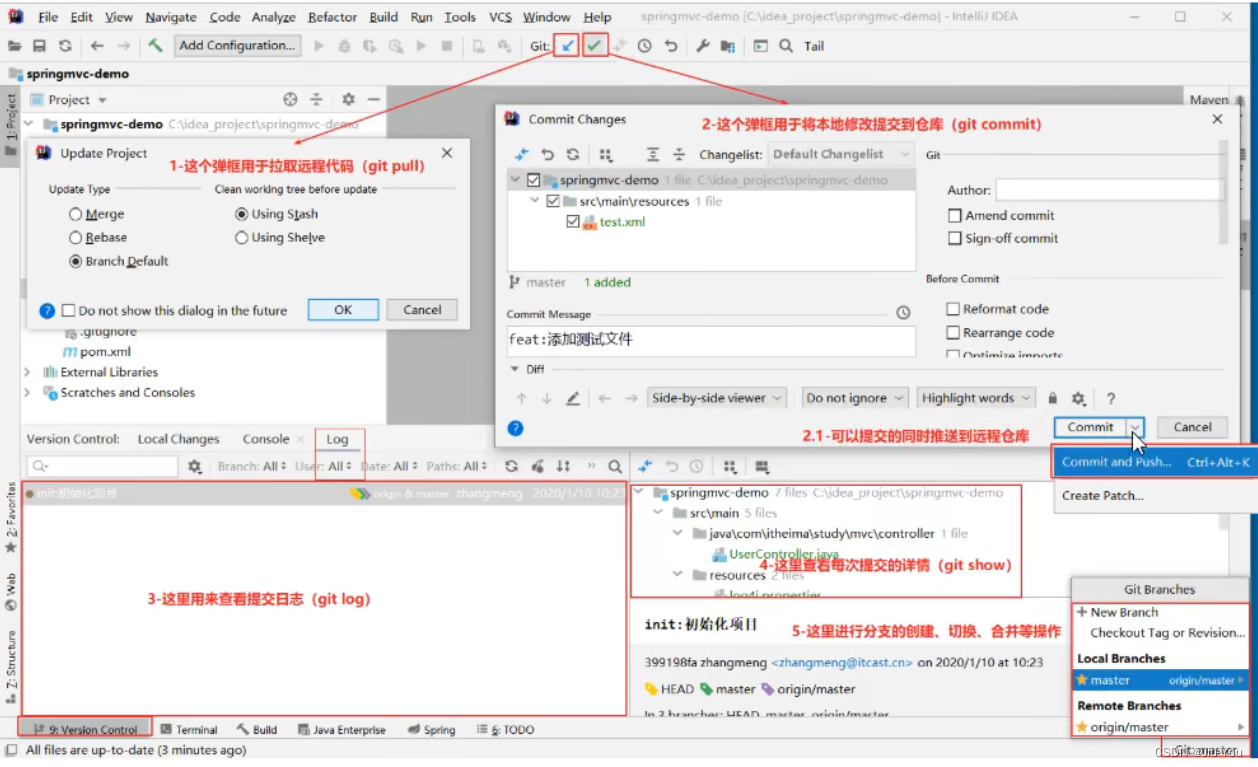Open Project panel gear settings
This screenshot has height=767, width=1258.
pyautogui.click(x=348, y=99)
